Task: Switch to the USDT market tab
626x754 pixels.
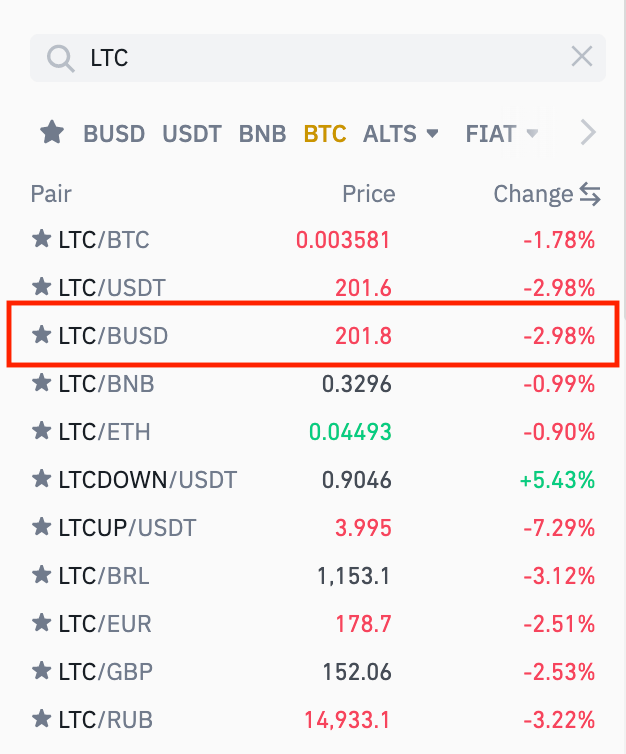Action: point(192,133)
